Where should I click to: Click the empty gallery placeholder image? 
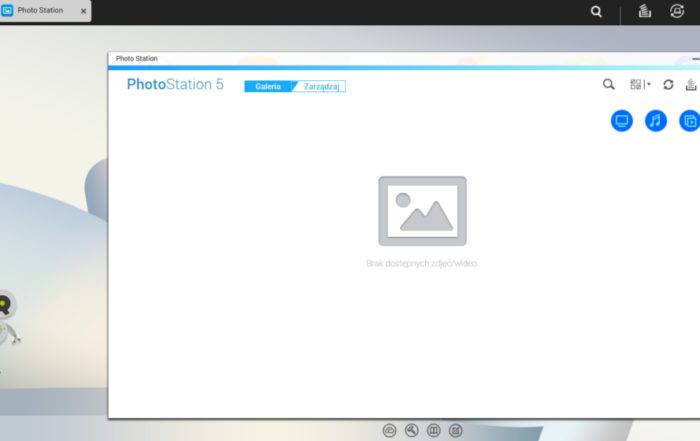[x=422, y=211]
